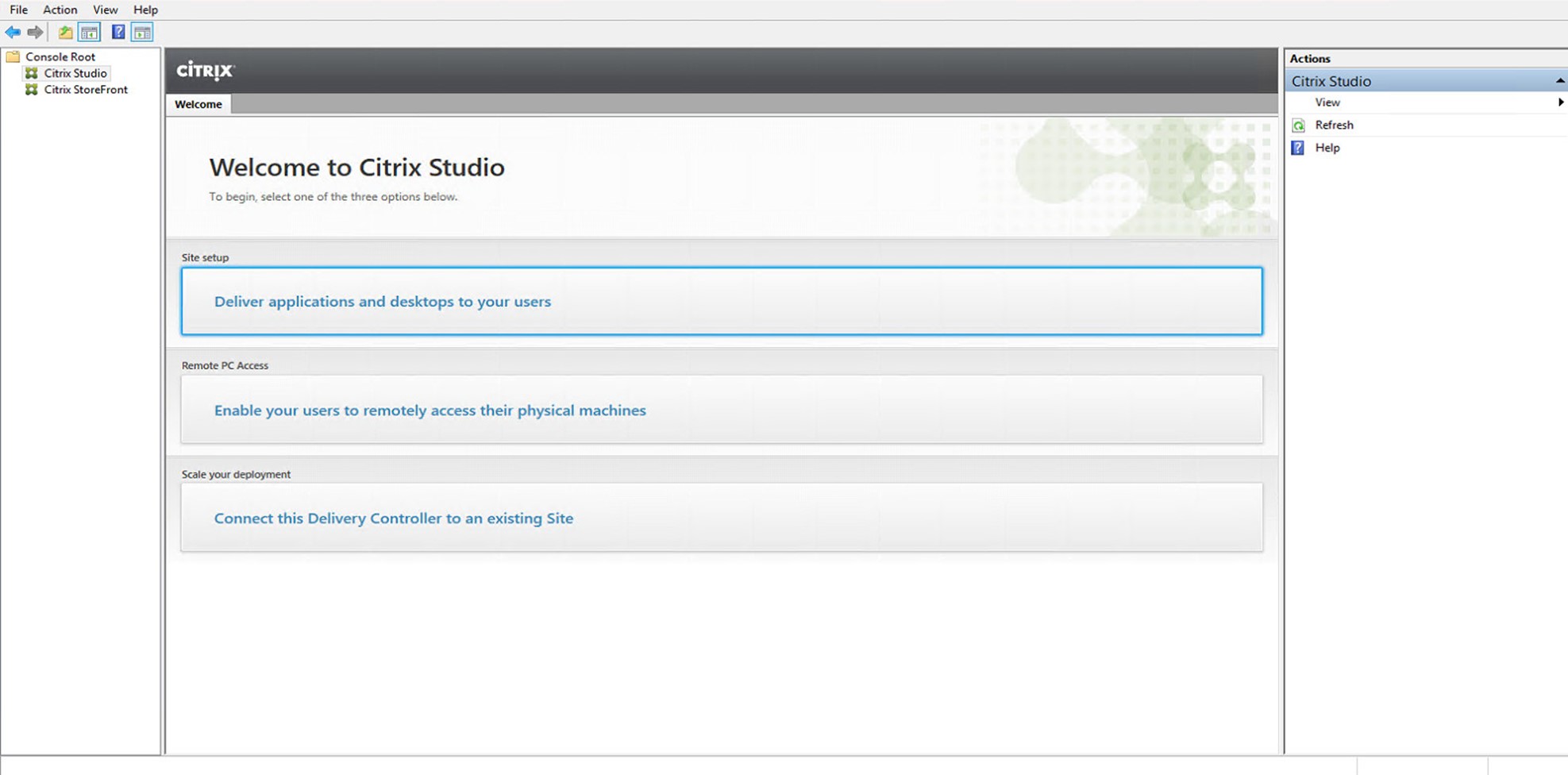
Task: Click Refresh in the Actions pane
Action: (x=1334, y=125)
